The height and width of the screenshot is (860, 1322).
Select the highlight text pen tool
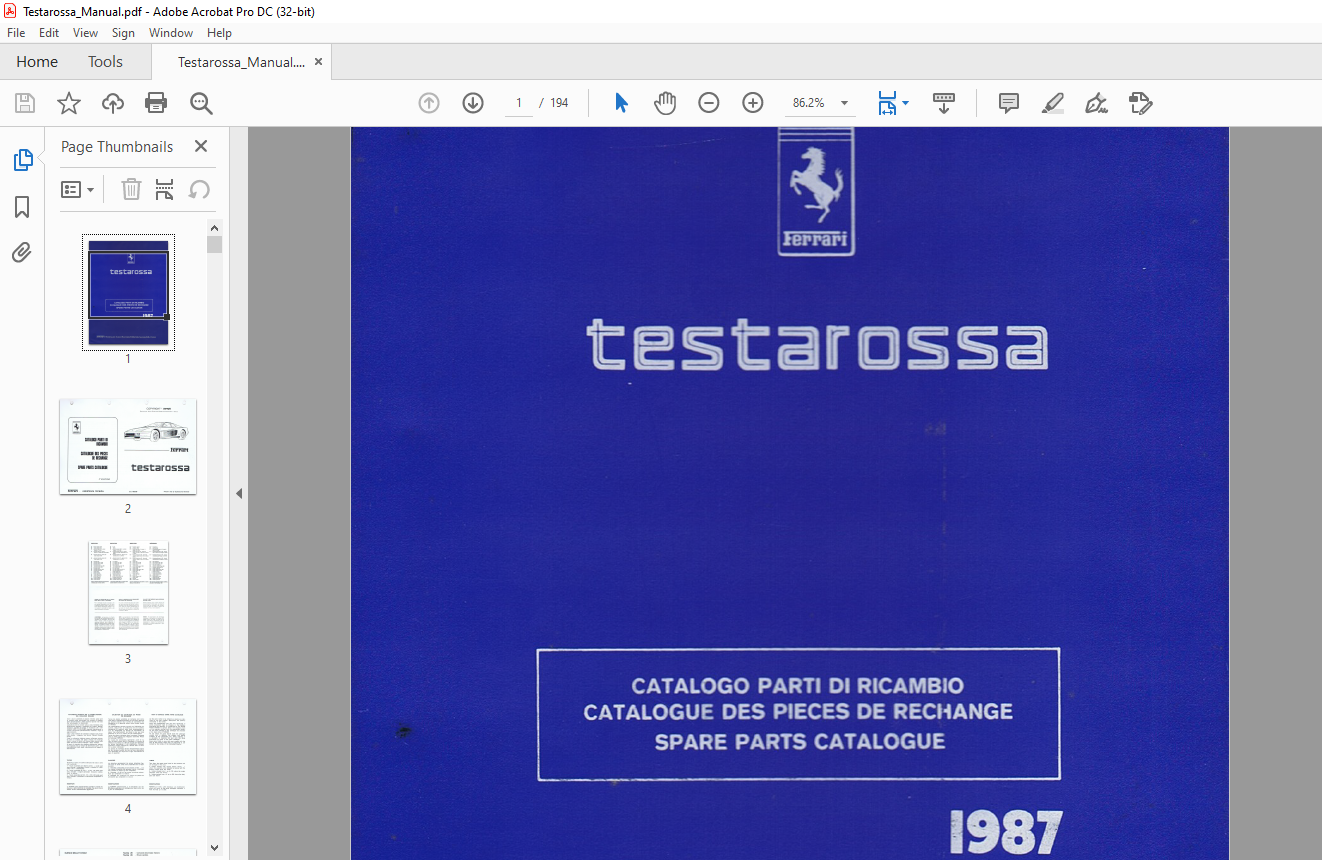point(1053,103)
